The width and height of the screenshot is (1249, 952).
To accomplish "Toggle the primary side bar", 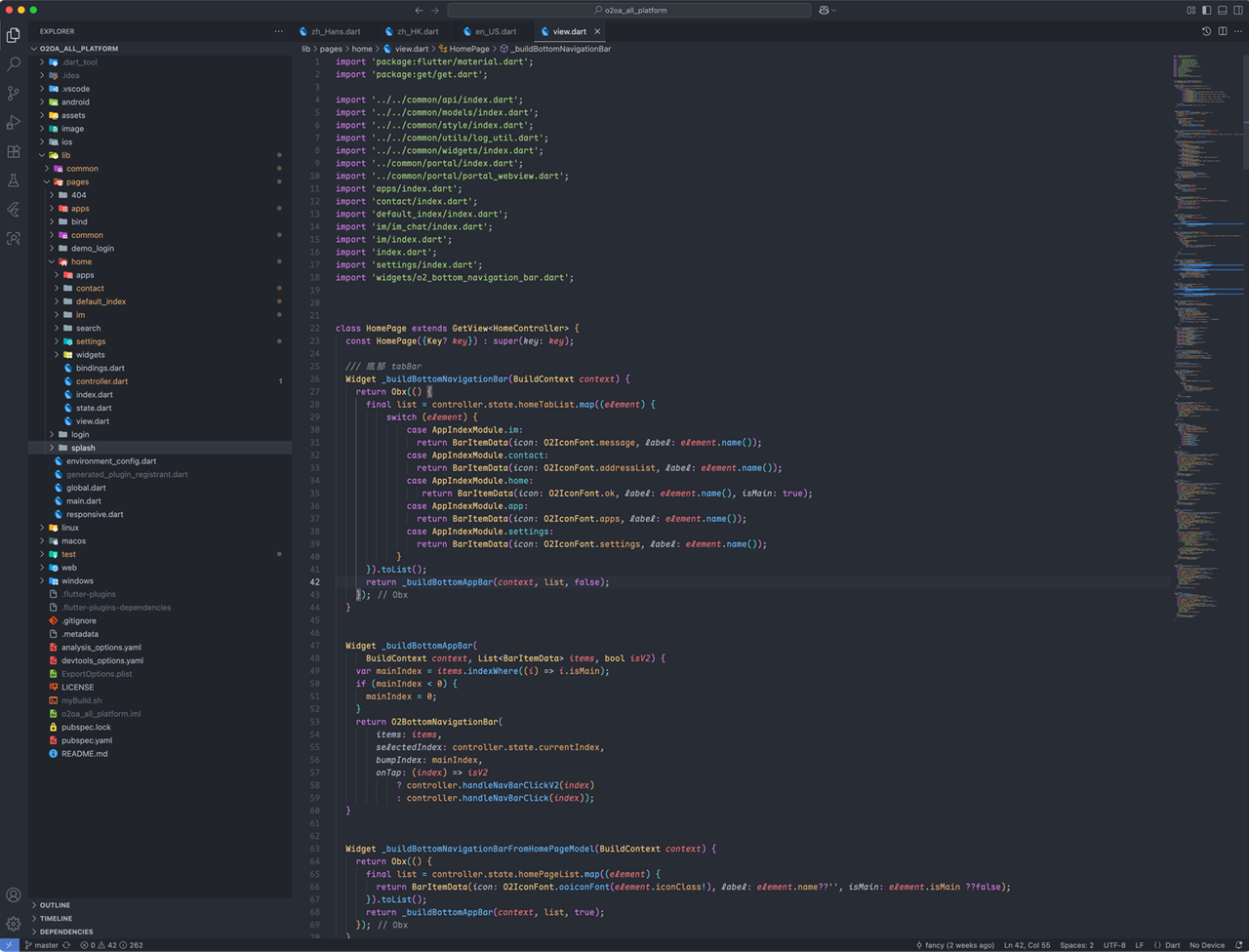I will click(1207, 10).
